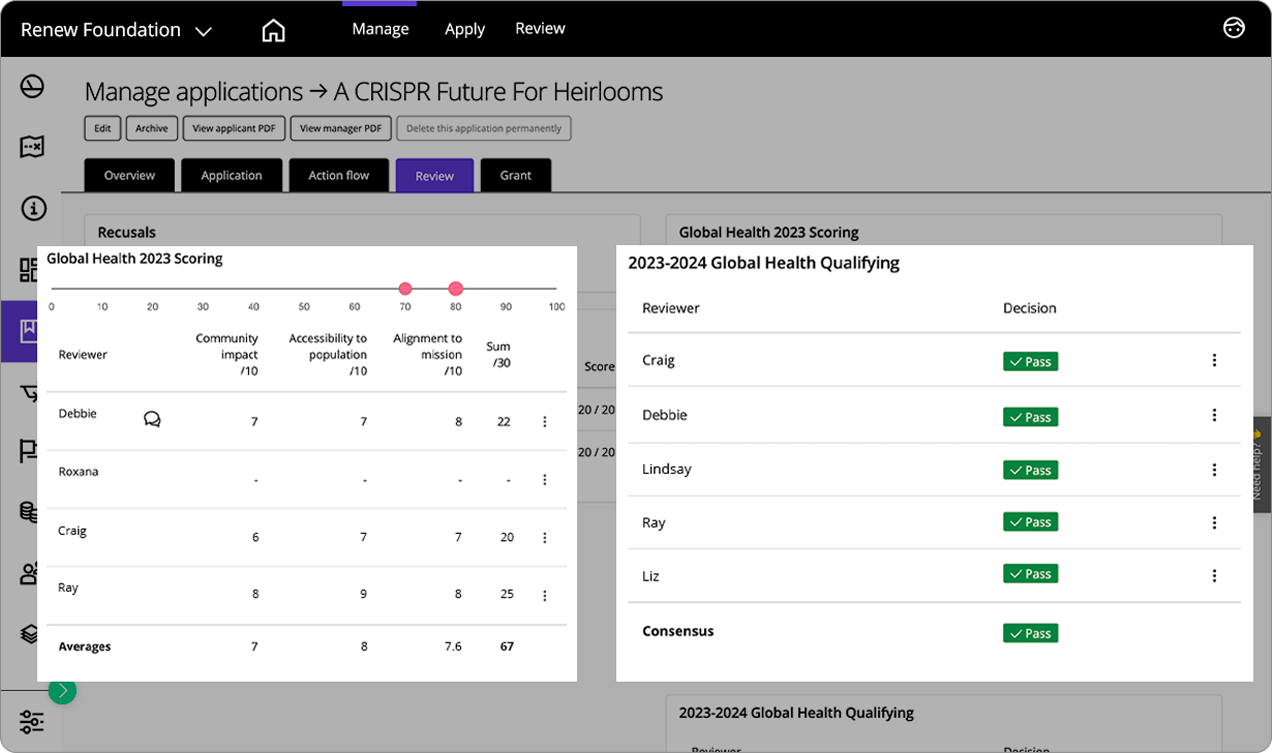Image resolution: width=1272 pixels, height=753 pixels.
Task: Select the highlighted bookmark sidebar icon
Action: (28, 330)
